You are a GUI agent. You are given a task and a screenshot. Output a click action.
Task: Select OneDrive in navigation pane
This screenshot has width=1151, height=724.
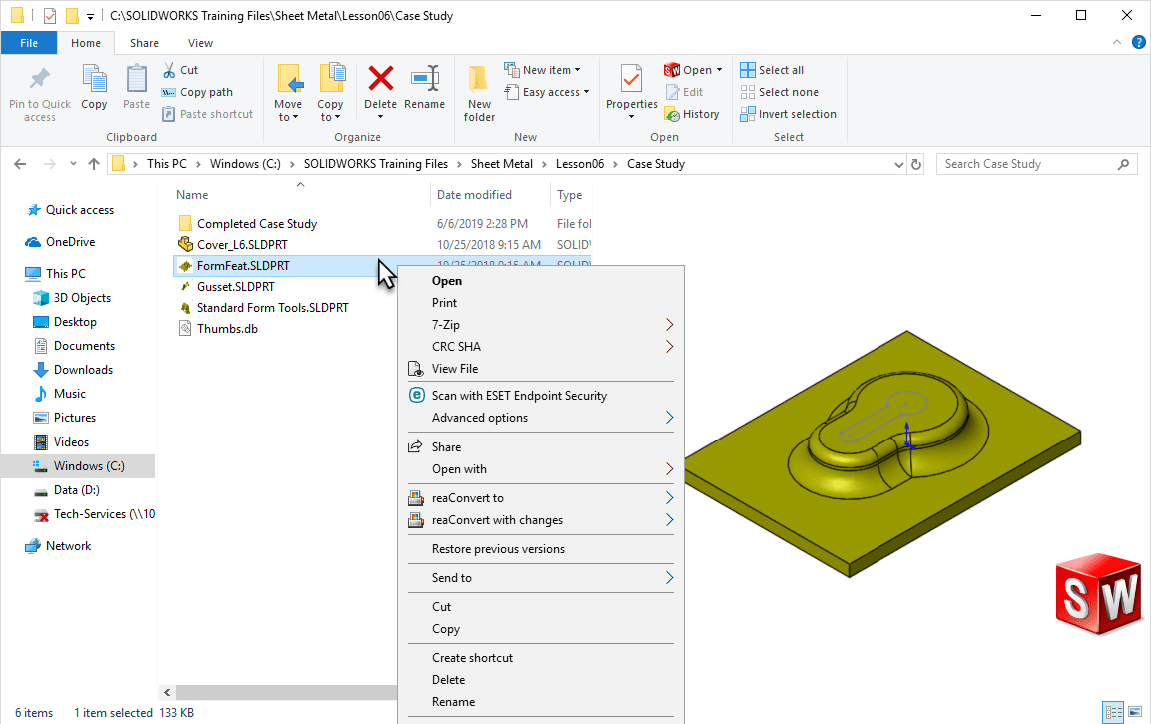tap(70, 242)
